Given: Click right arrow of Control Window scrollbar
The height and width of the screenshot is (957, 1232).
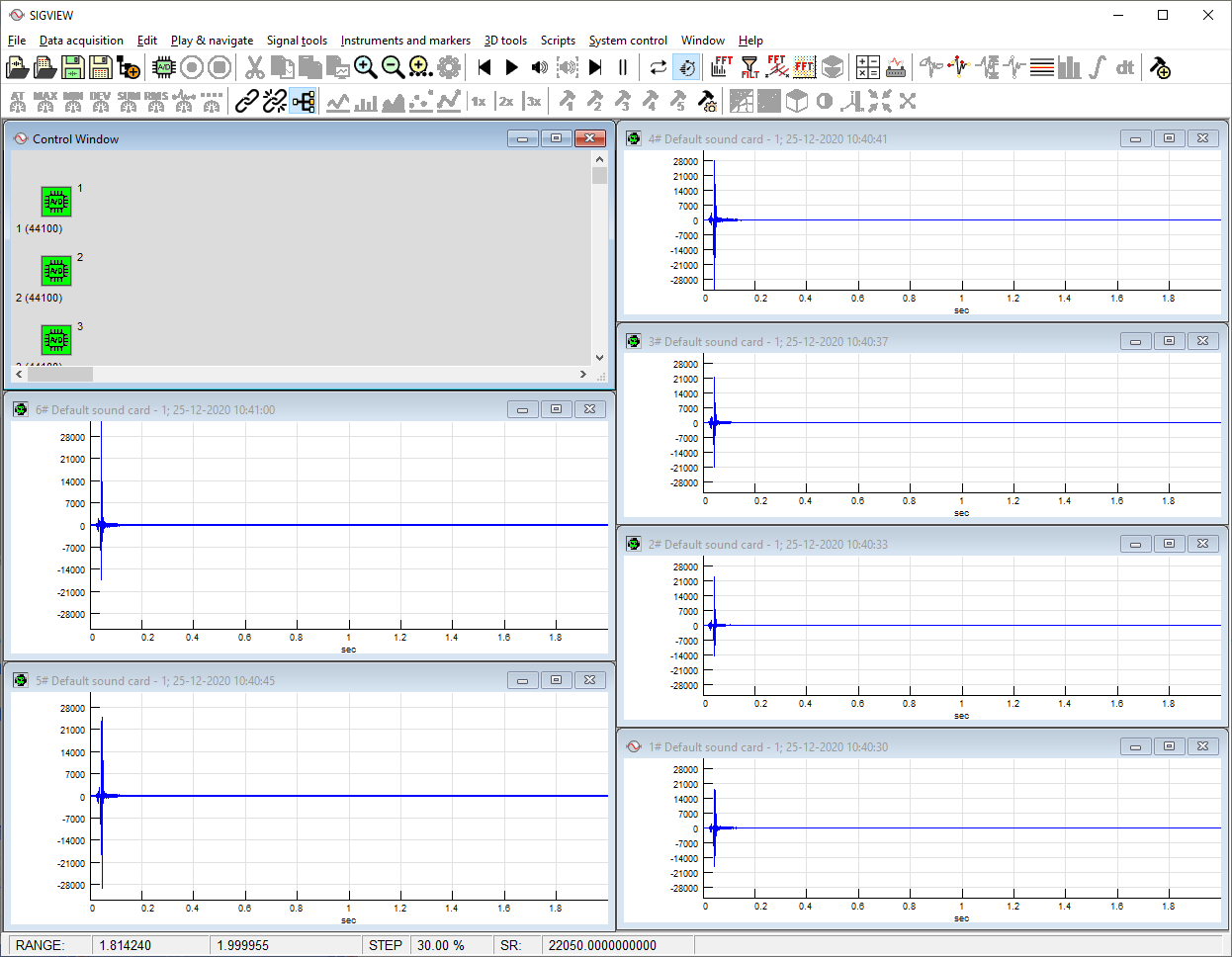Looking at the screenshot, I should tap(582, 375).
